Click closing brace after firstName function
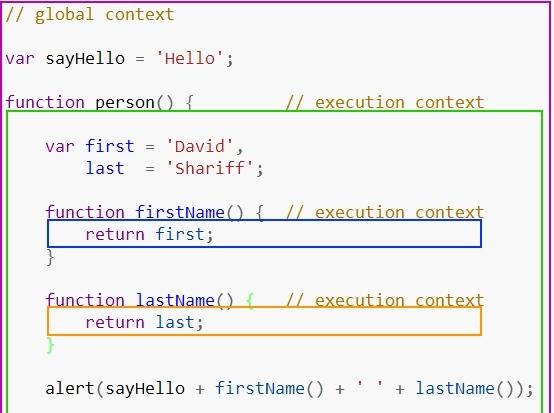Image resolution: width=554 pixels, height=413 pixels. pyautogui.click(x=50, y=257)
